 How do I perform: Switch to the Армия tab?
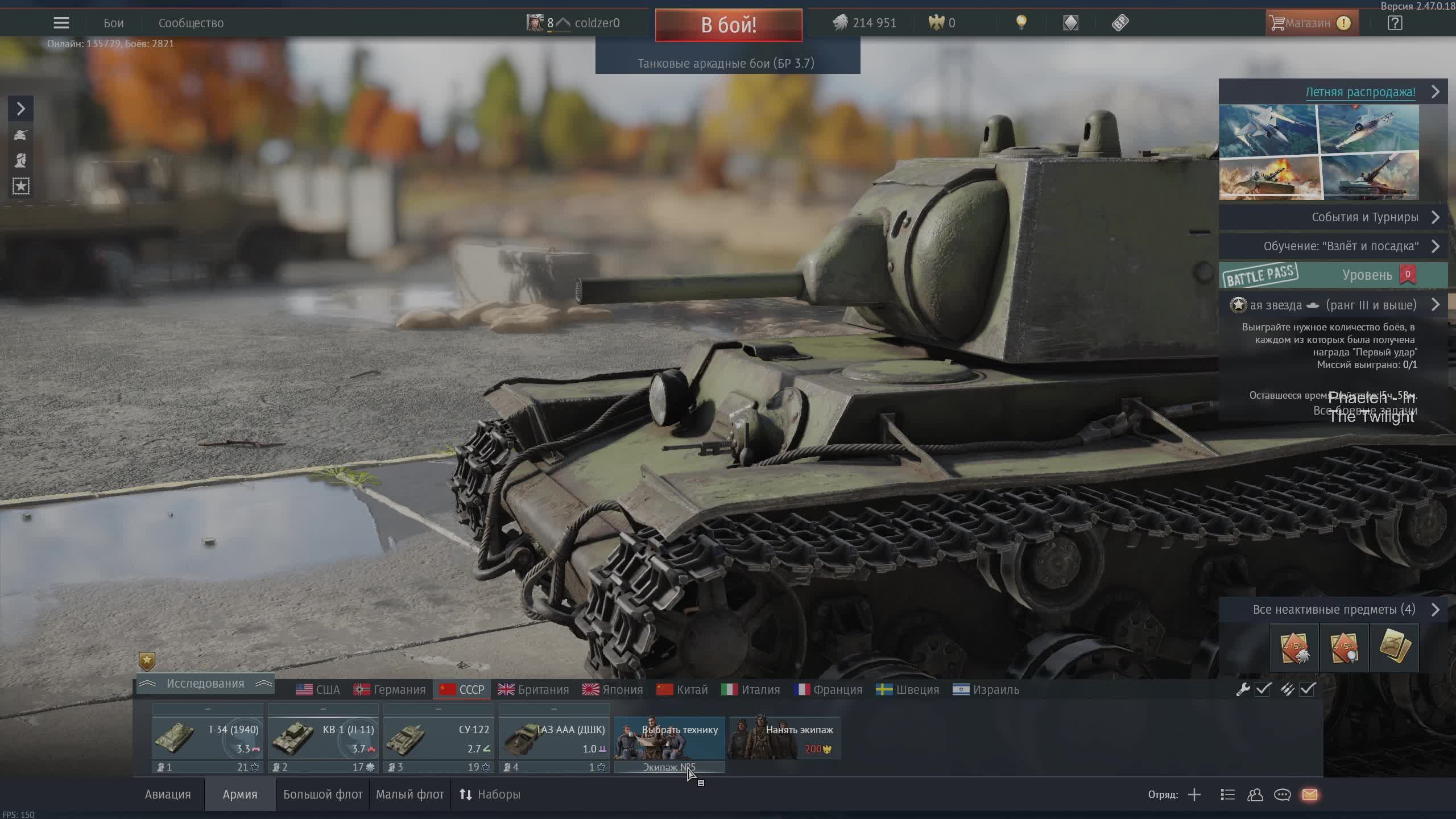tap(240, 795)
